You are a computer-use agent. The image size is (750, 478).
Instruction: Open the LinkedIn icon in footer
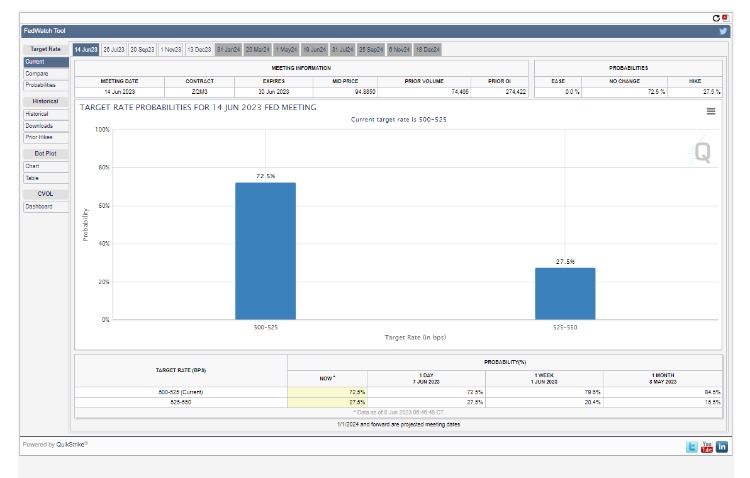(721, 447)
